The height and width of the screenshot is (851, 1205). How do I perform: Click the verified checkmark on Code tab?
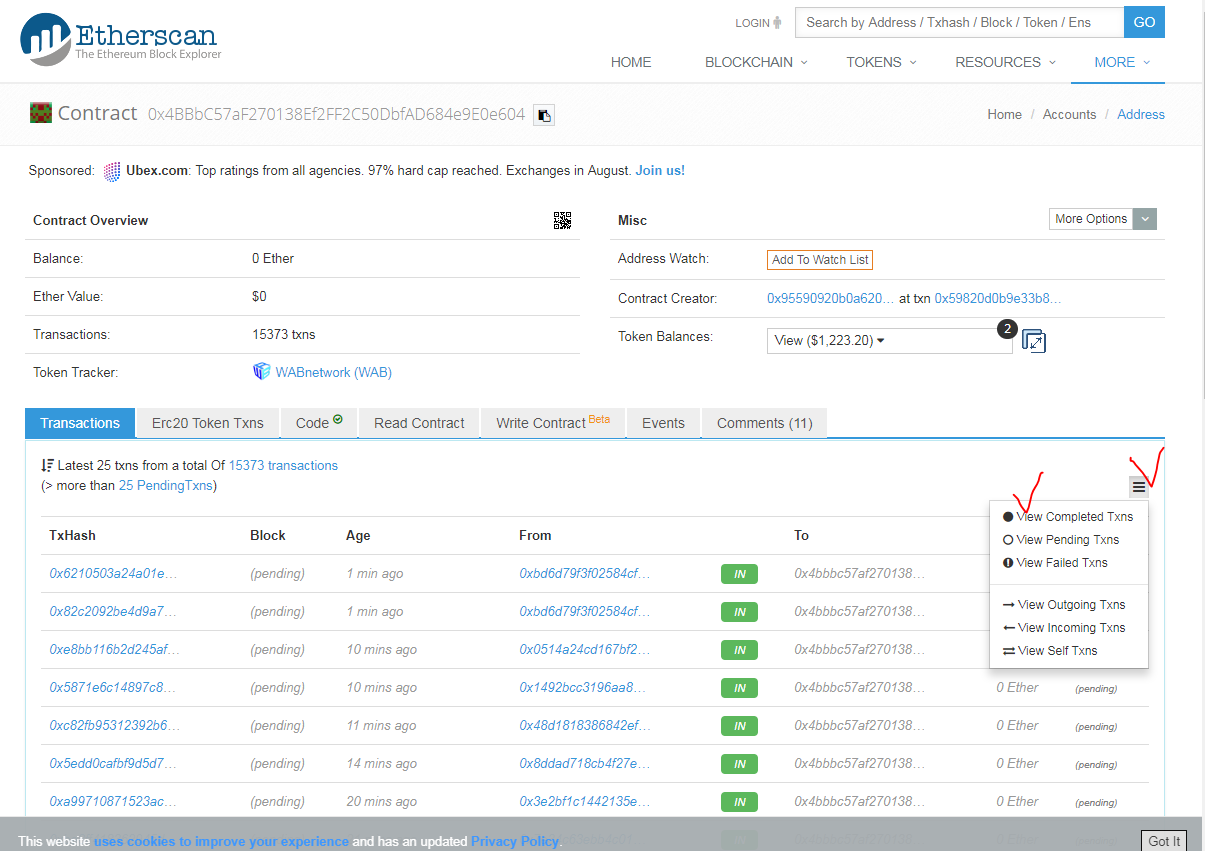[338, 420]
